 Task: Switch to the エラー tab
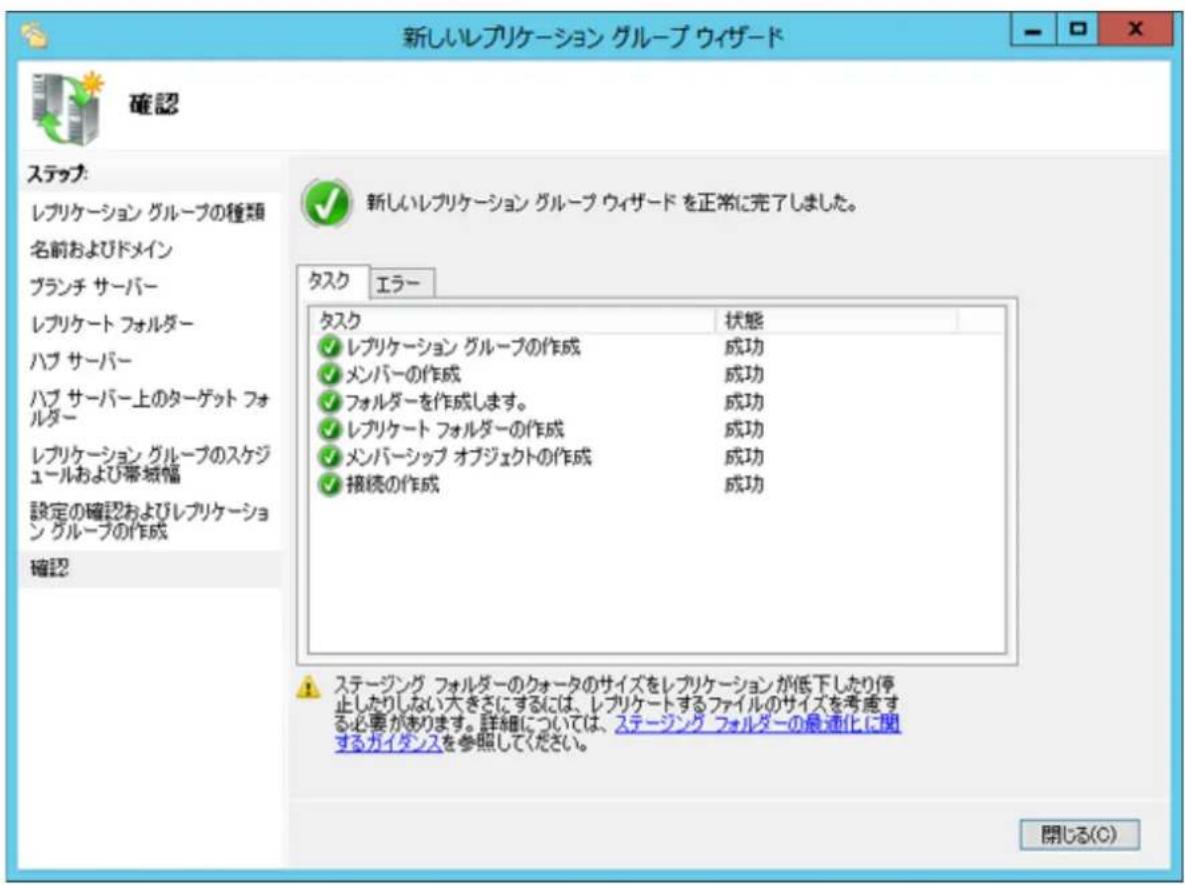401,283
